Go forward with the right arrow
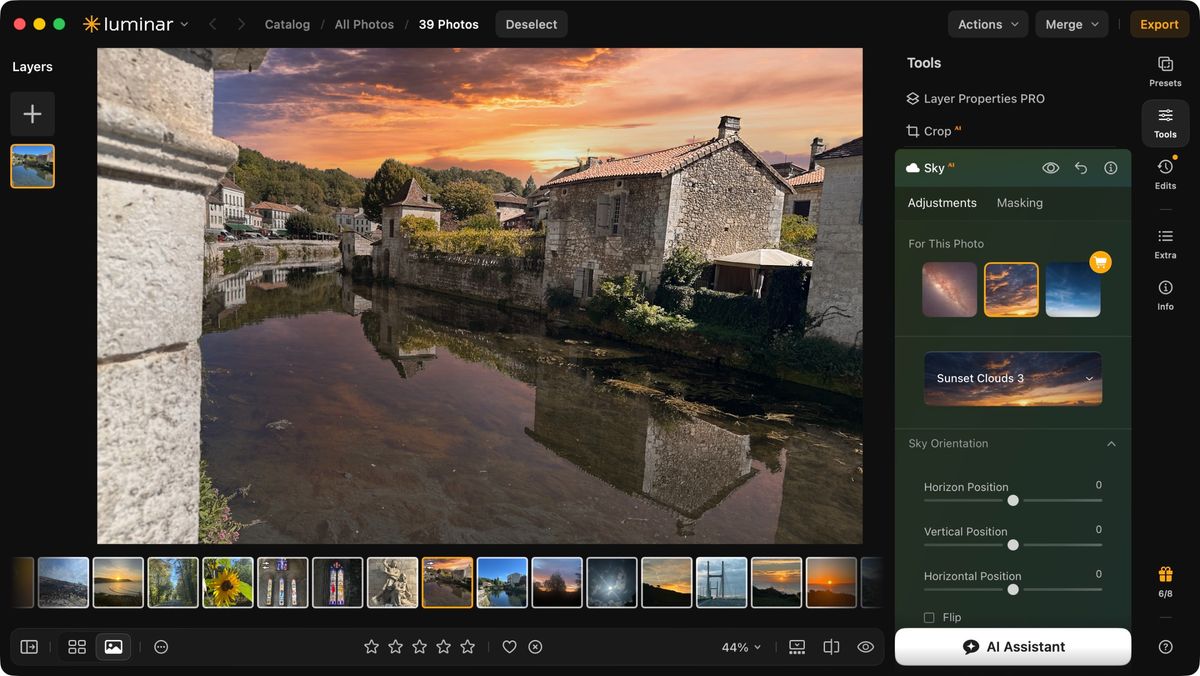The width and height of the screenshot is (1200, 676). pos(241,24)
